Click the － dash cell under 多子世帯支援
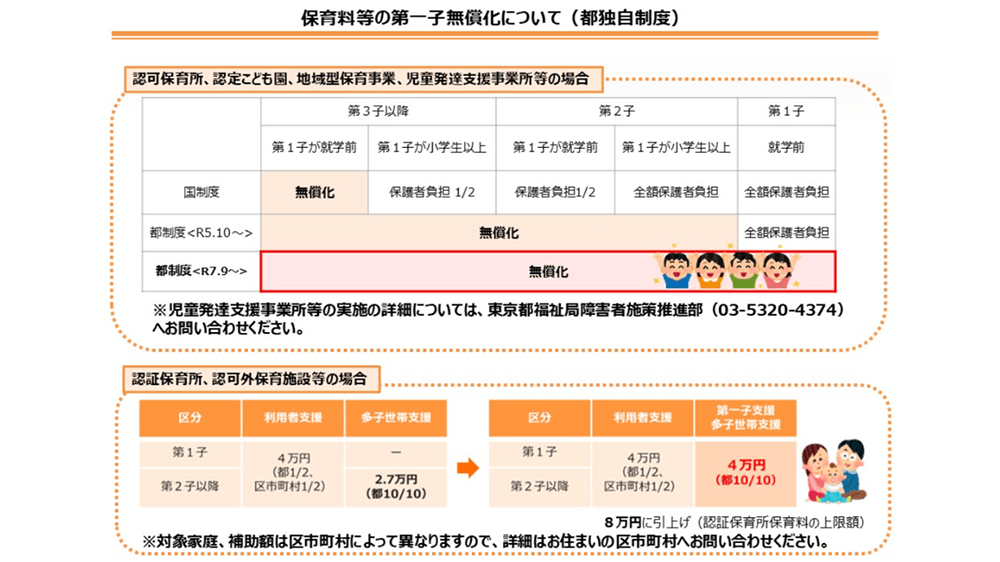Image resolution: width=1000 pixels, height=562 pixels. point(396,452)
